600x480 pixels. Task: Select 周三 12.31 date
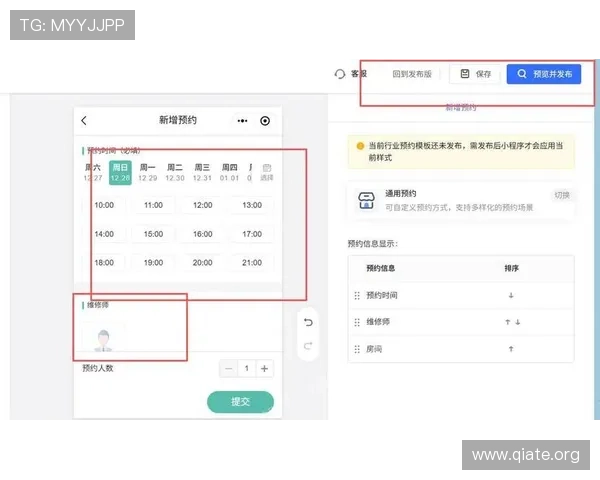coord(202,173)
